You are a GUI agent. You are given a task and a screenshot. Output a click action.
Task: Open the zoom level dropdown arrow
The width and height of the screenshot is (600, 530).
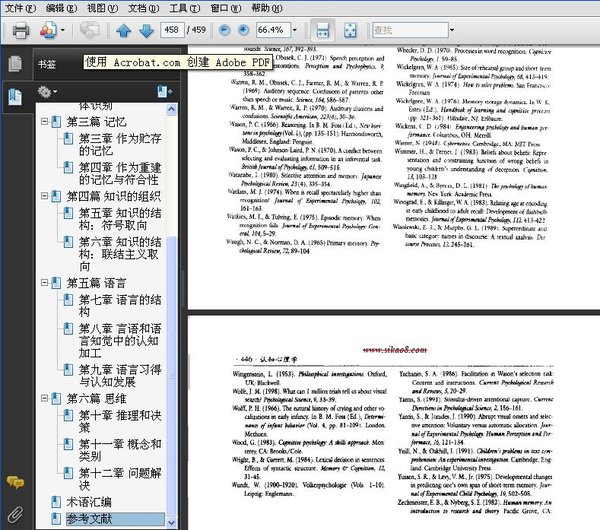tap(295, 30)
